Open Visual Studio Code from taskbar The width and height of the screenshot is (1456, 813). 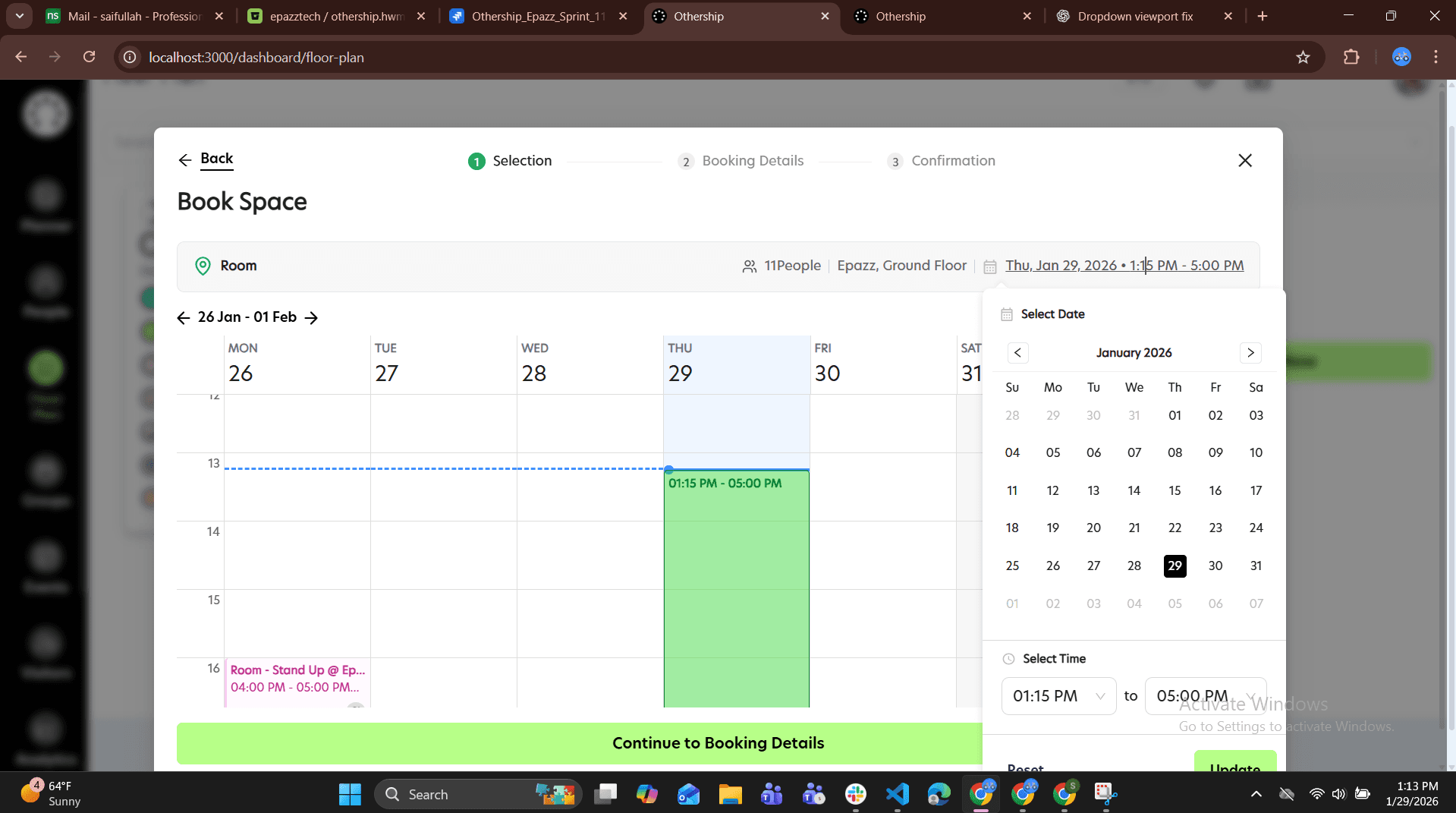click(x=898, y=794)
